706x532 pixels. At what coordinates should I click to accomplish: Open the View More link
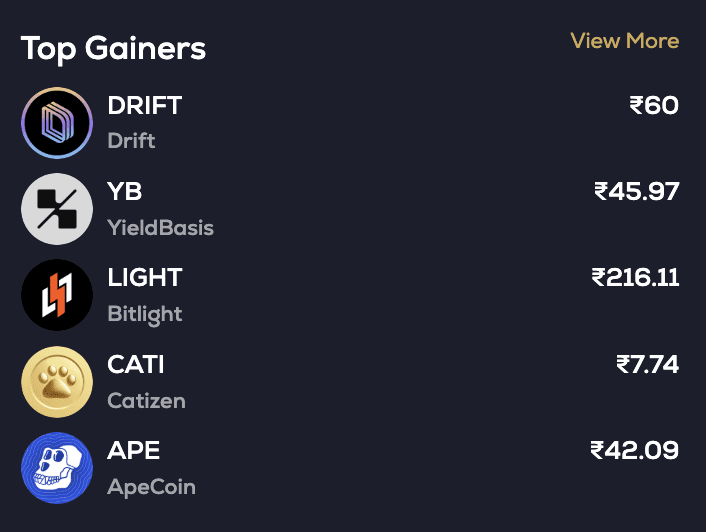click(x=624, y=41)
